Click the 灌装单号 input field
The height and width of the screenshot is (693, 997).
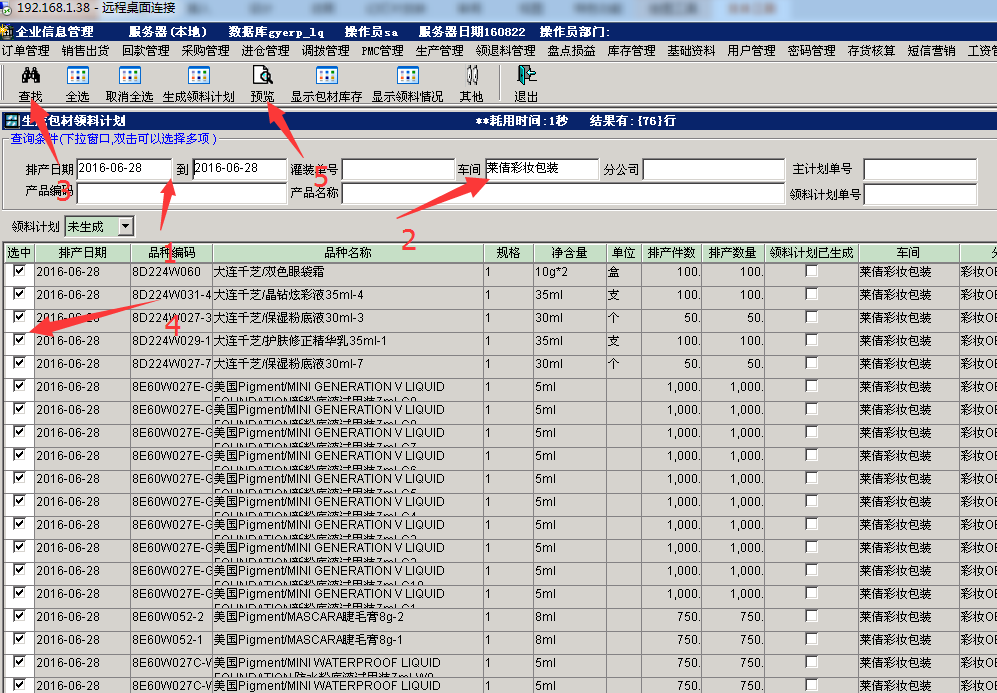tap(398, 170)
